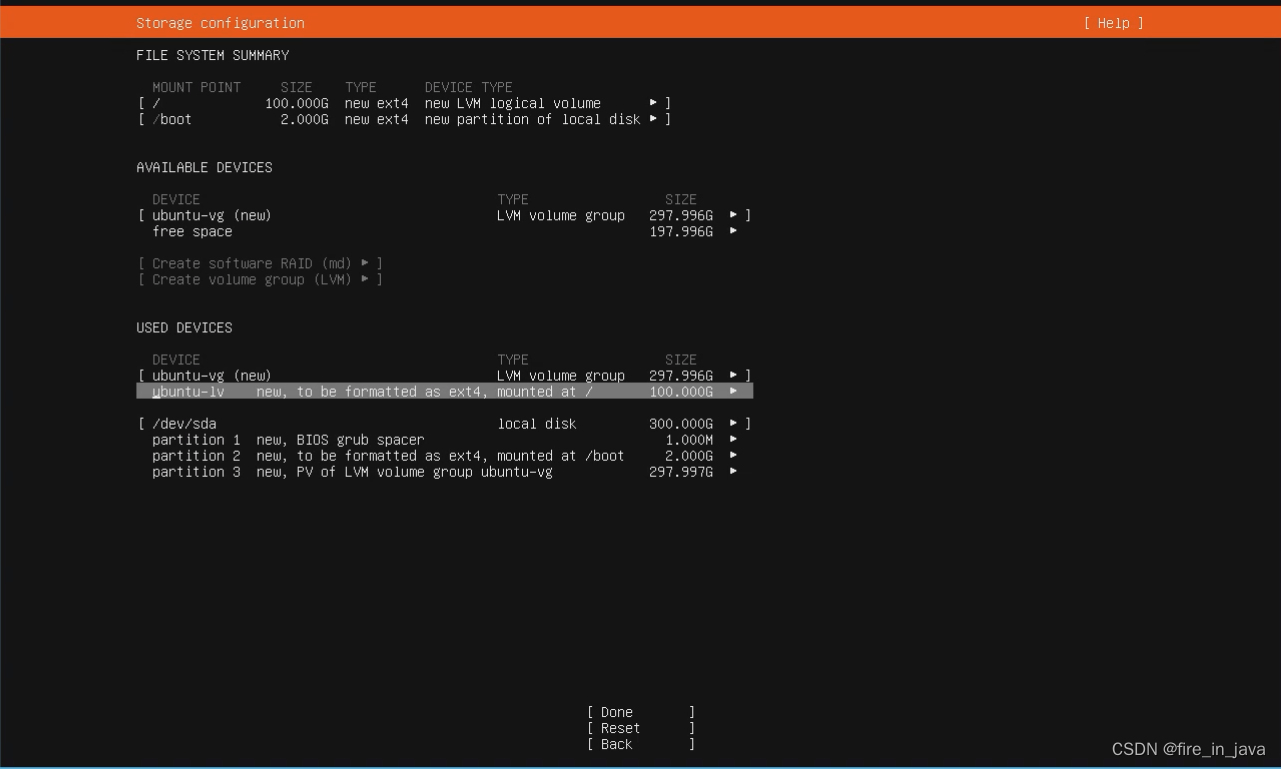1281x769 pixels.
Task: Select partition 2 mounted at /boot
Action: point(445,455)
